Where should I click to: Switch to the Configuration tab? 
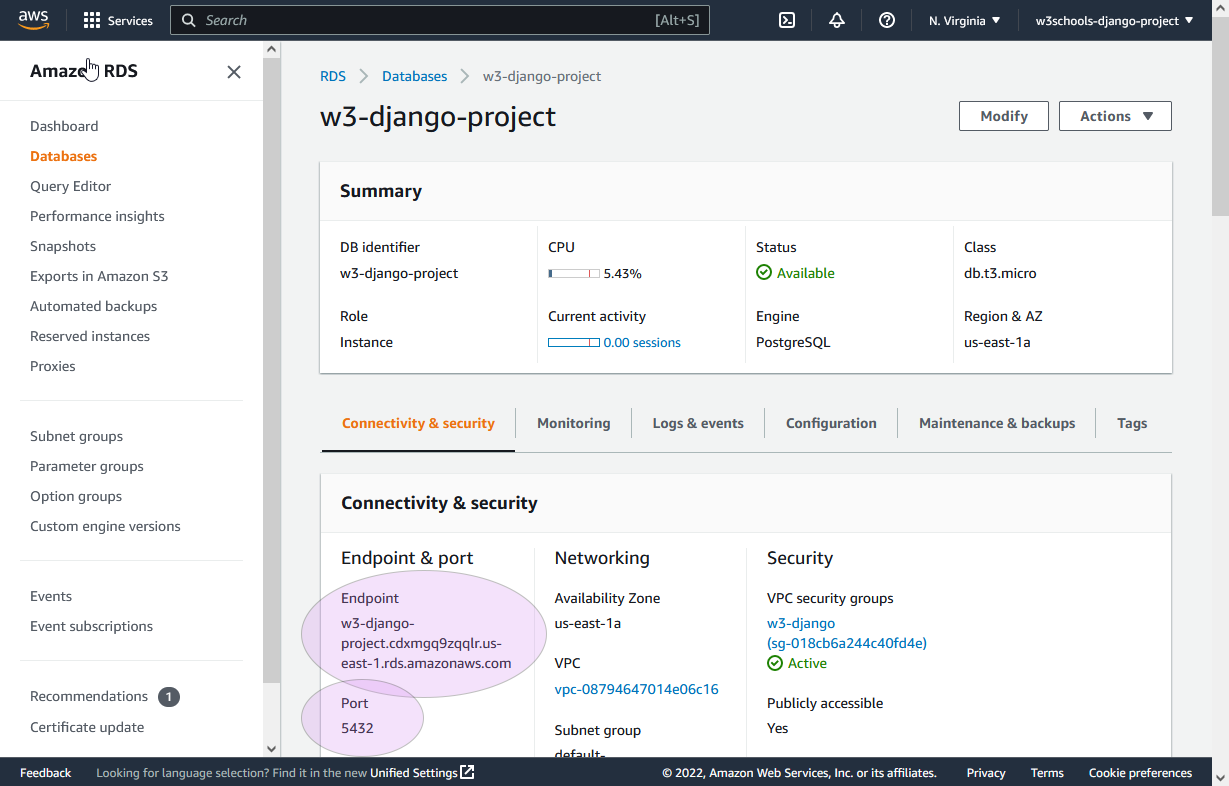click(x=831, y=423)
